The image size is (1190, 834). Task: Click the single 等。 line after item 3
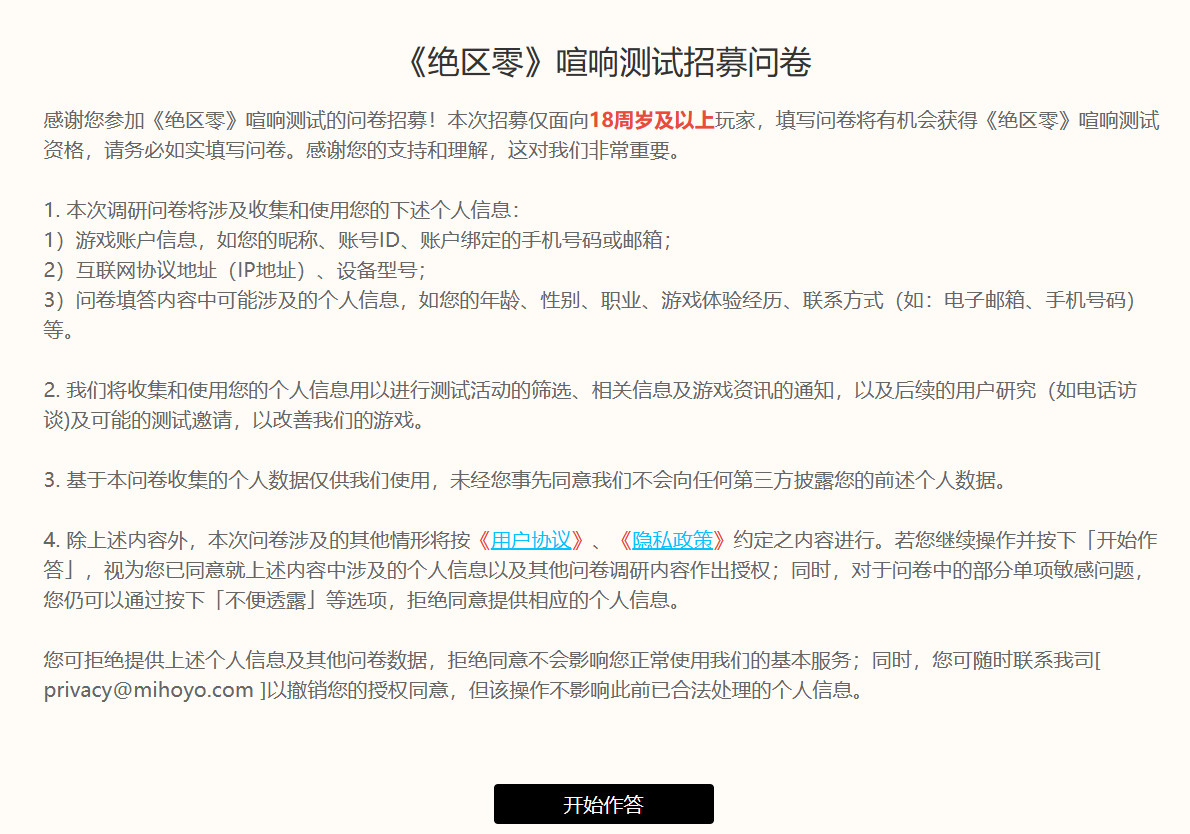coord(59,331)
